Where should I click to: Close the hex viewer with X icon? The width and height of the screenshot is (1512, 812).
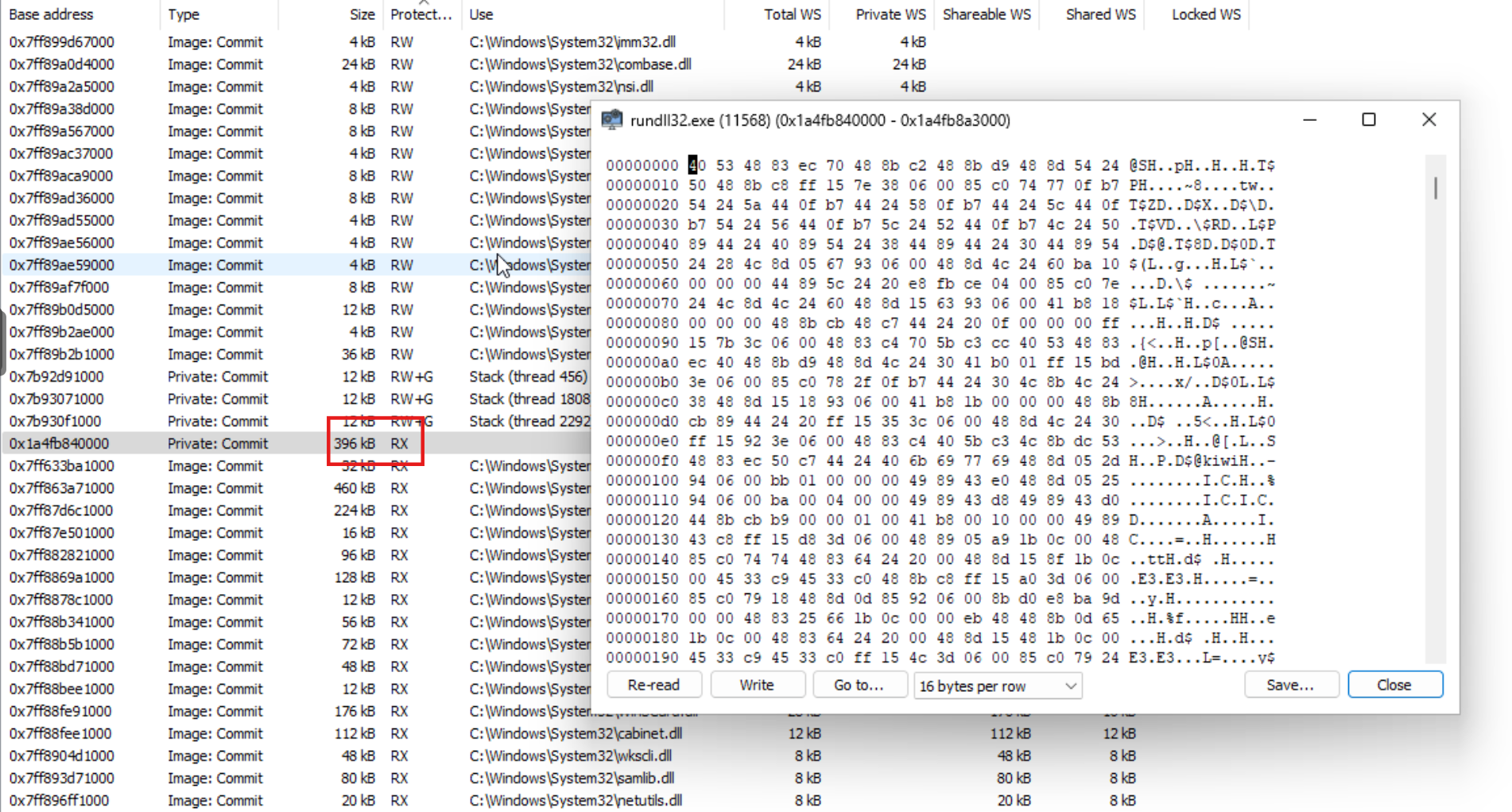pyautogui.click(x=1429, y=119)
